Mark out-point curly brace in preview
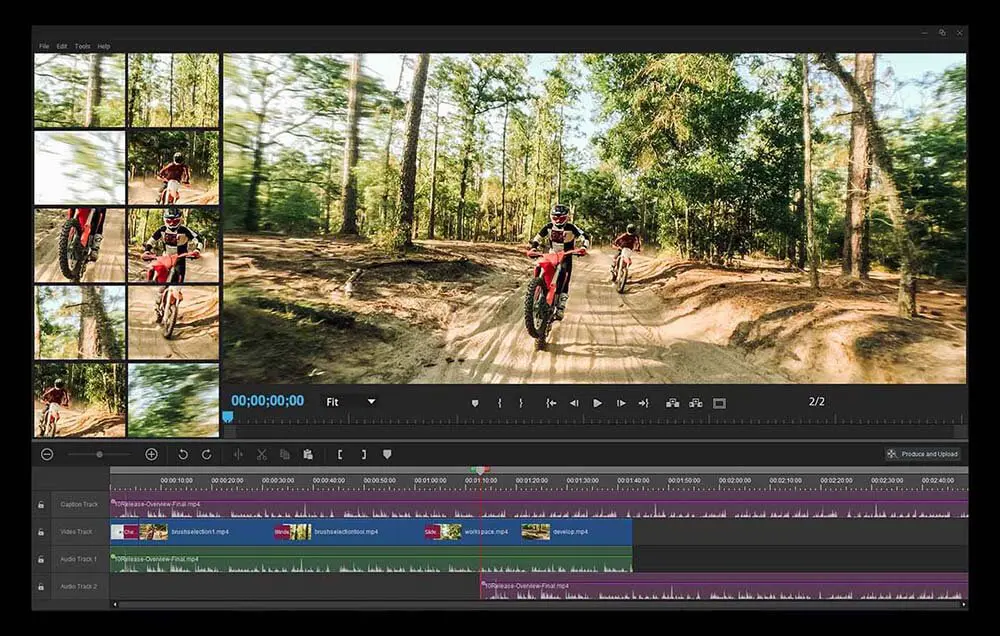The image size is (1000, 636). (x=521, y=403)
